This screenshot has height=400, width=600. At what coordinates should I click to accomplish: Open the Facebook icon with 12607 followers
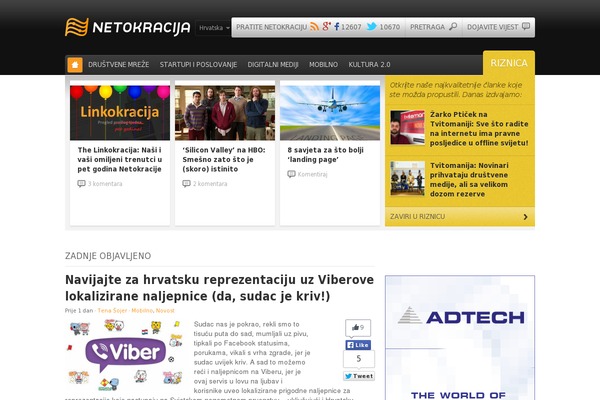tap(337, 27)
